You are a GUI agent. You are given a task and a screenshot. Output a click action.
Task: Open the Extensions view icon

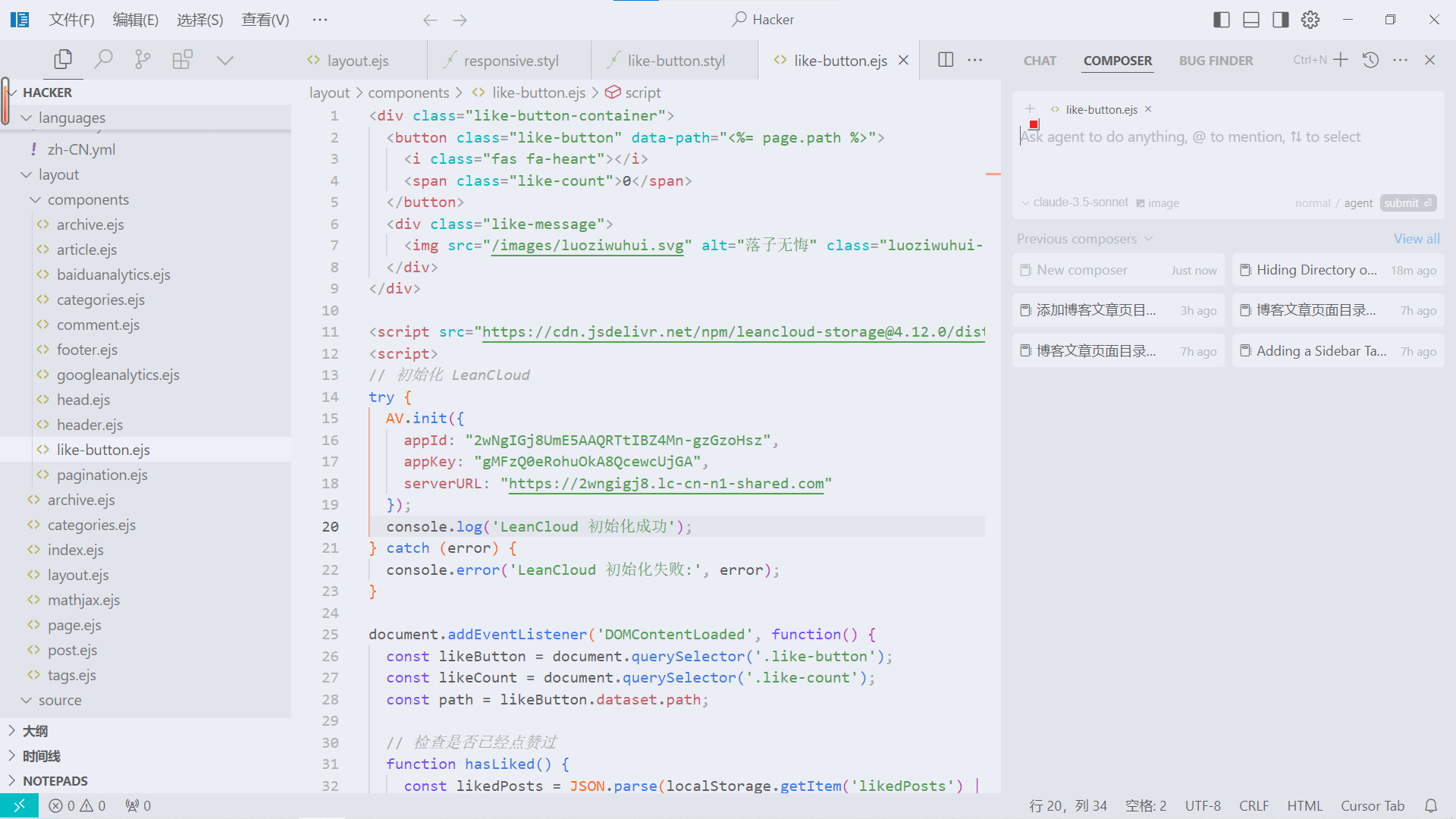[x=182, y=59]
